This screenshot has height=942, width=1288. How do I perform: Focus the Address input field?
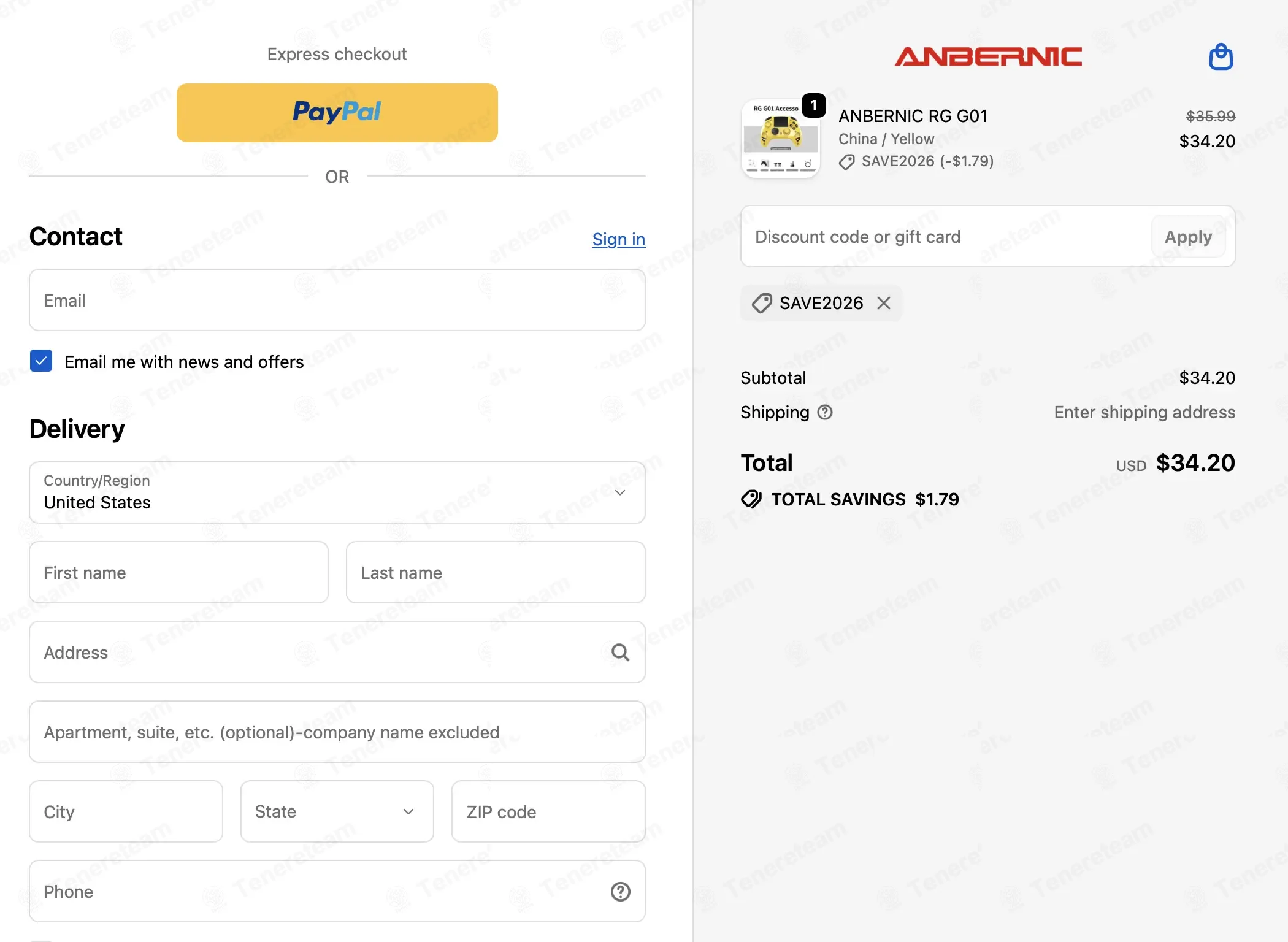point(337,652)
